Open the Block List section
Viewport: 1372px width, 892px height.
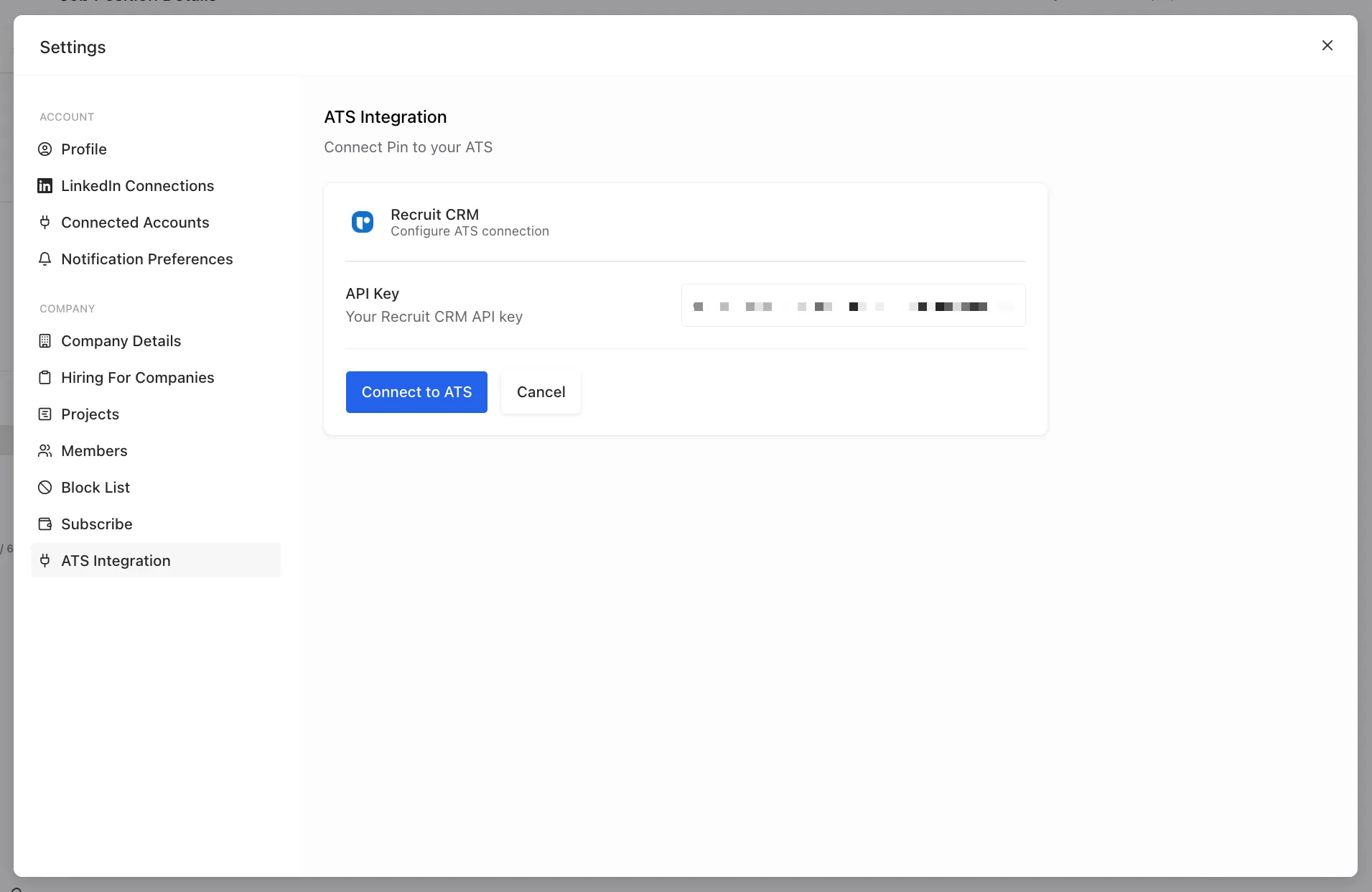(x=156, y=487)
